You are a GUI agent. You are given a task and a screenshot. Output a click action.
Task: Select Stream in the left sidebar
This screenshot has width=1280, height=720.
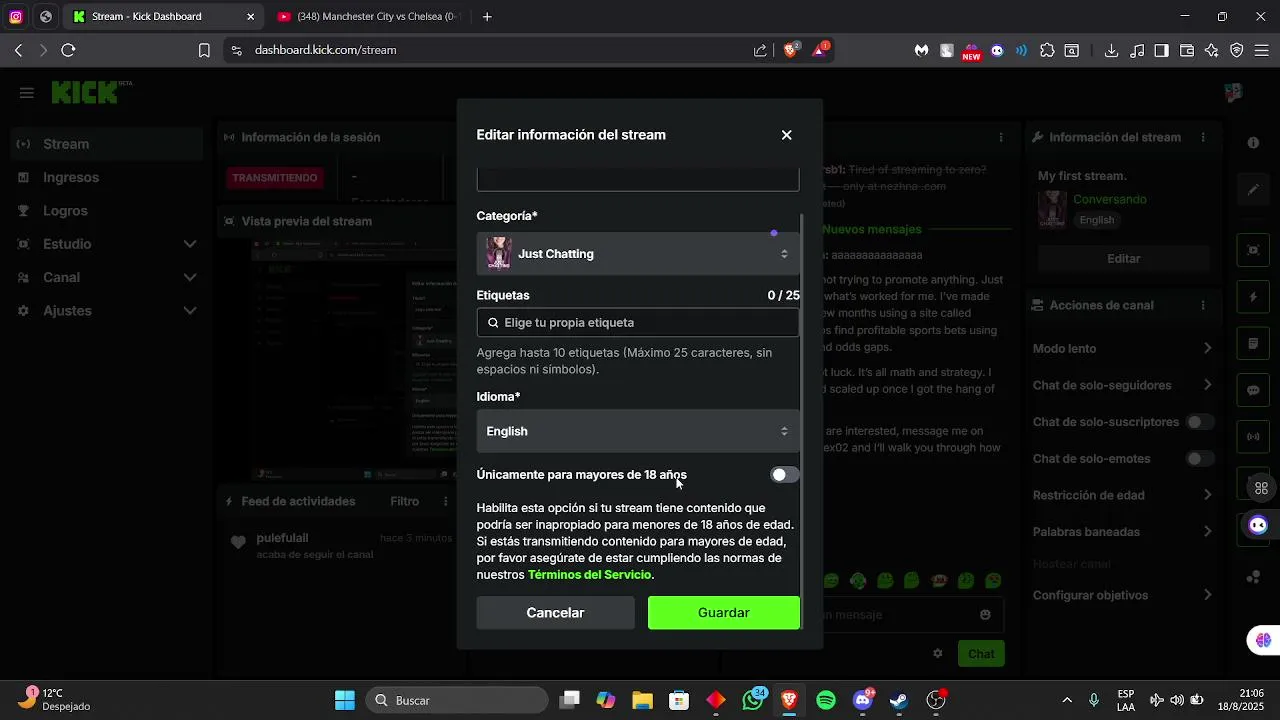pyautogui.click(x=108, y=144)
